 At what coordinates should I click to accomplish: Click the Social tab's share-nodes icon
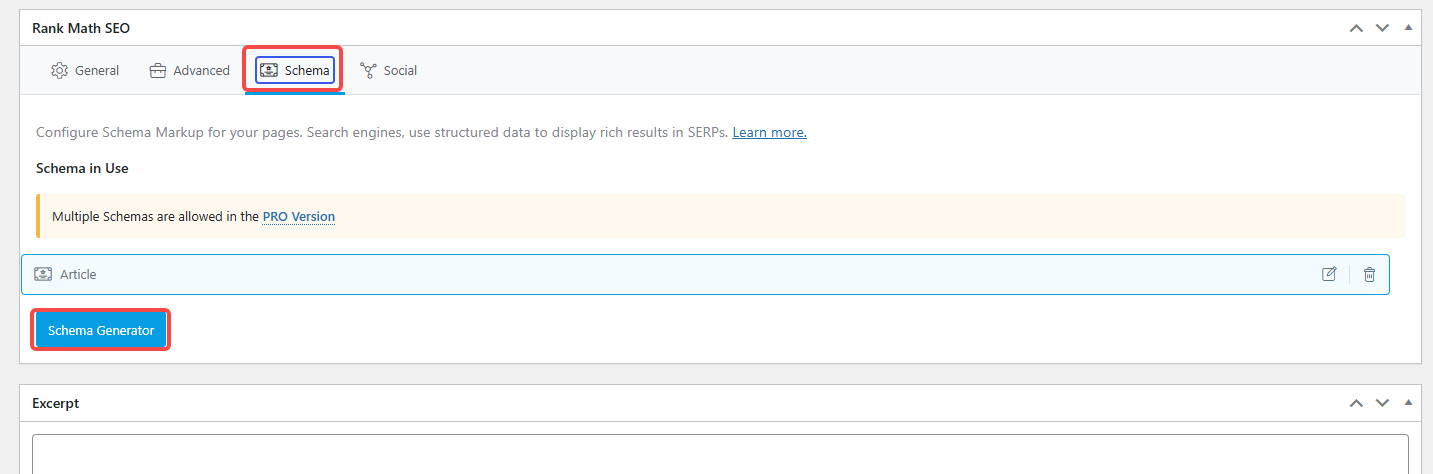click(x=368, y=71)
